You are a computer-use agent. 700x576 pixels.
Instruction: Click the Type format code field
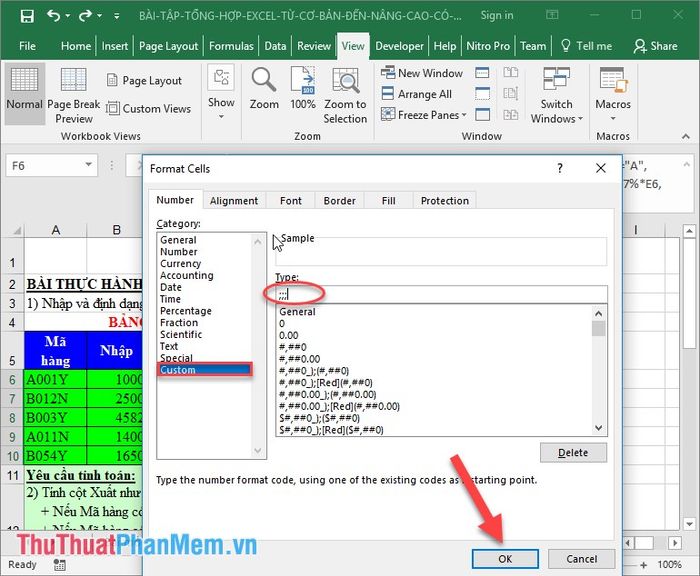coord(440,293)
